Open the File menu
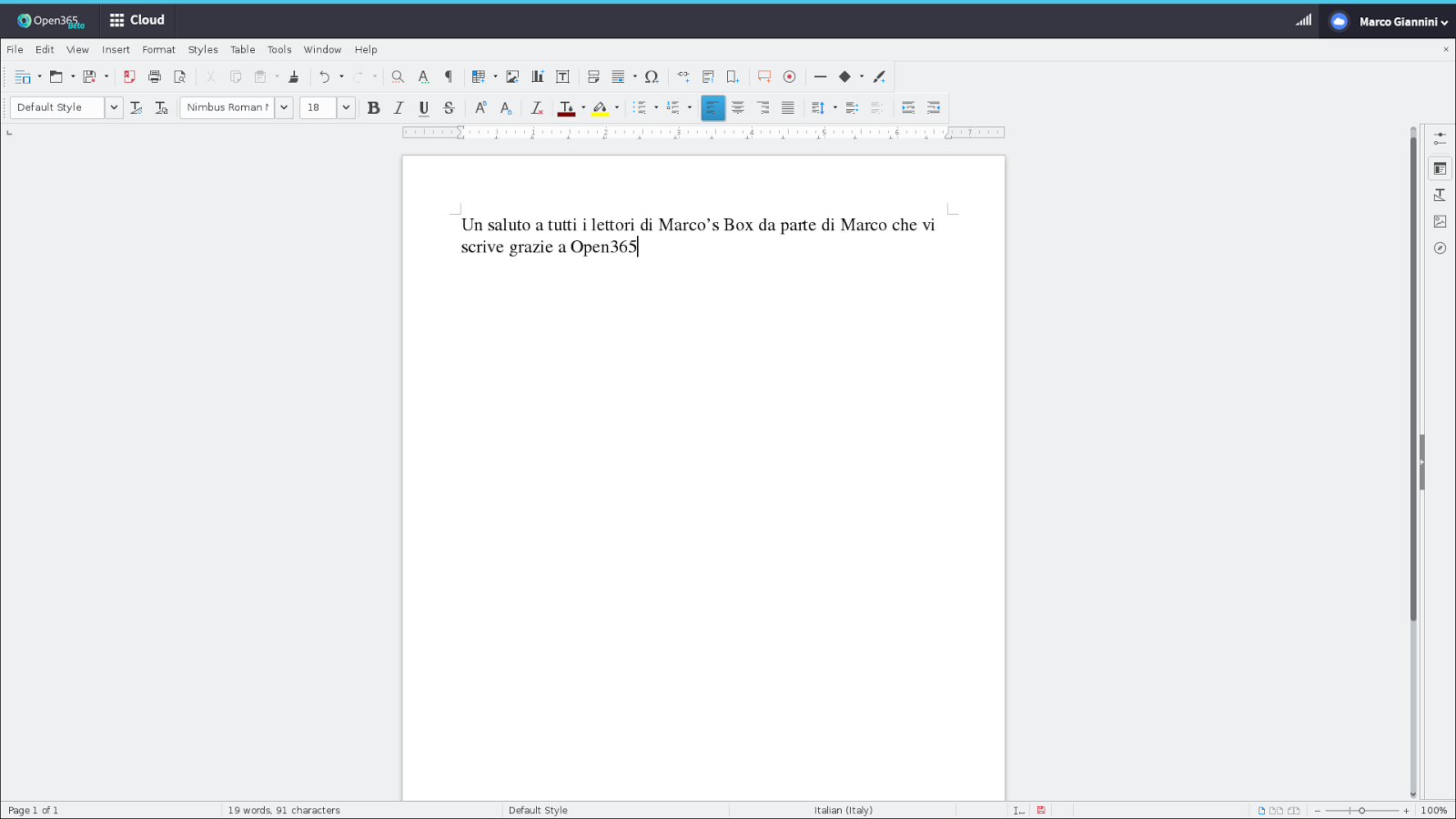1456x819 pixels. point(15,50)
